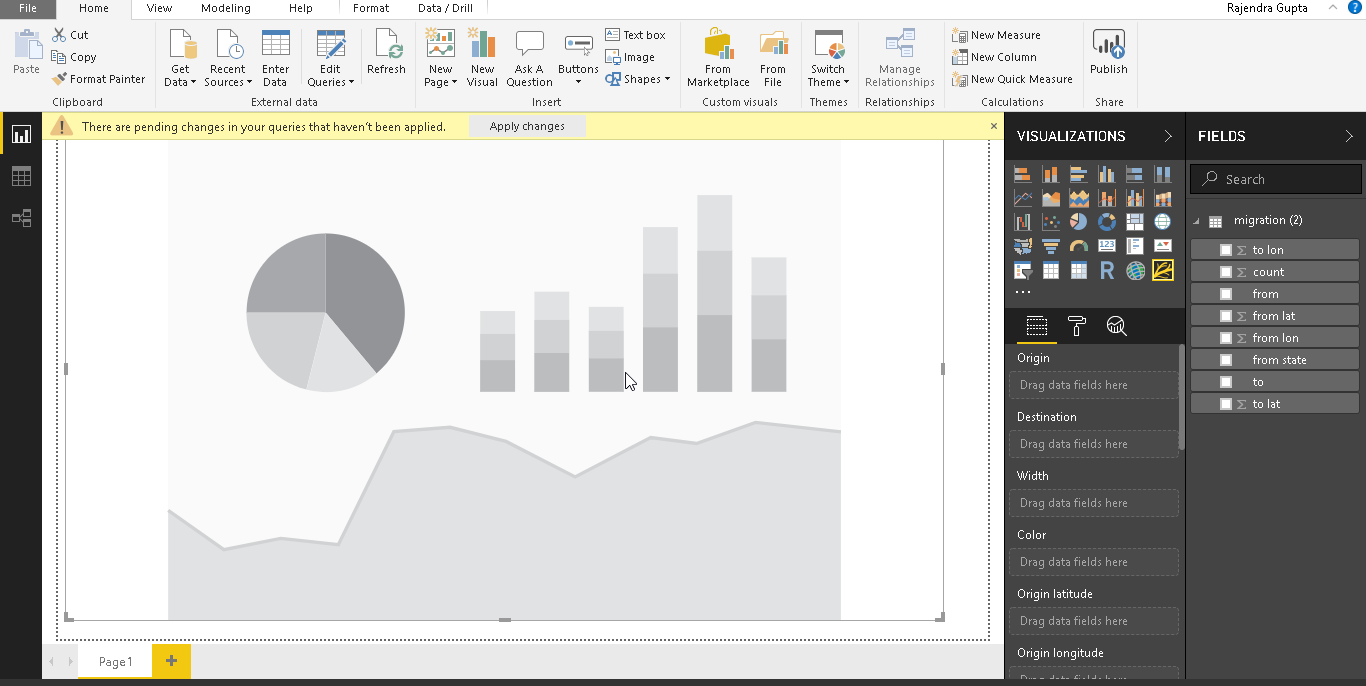Choose the Clustered column chart visual
Screen dimensions: 1366x686
(x=1107, y=174)
